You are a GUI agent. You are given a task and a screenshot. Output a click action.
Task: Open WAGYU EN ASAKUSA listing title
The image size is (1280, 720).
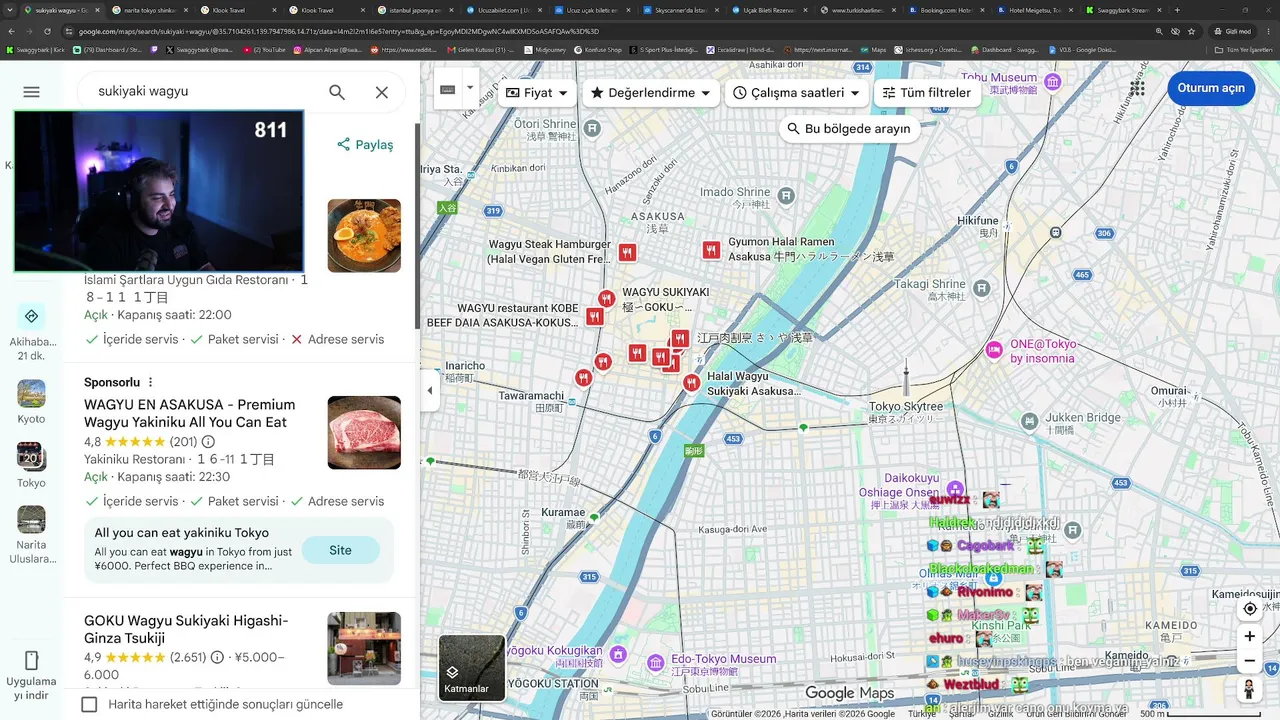pyautogui.click(x=190, y=413)
